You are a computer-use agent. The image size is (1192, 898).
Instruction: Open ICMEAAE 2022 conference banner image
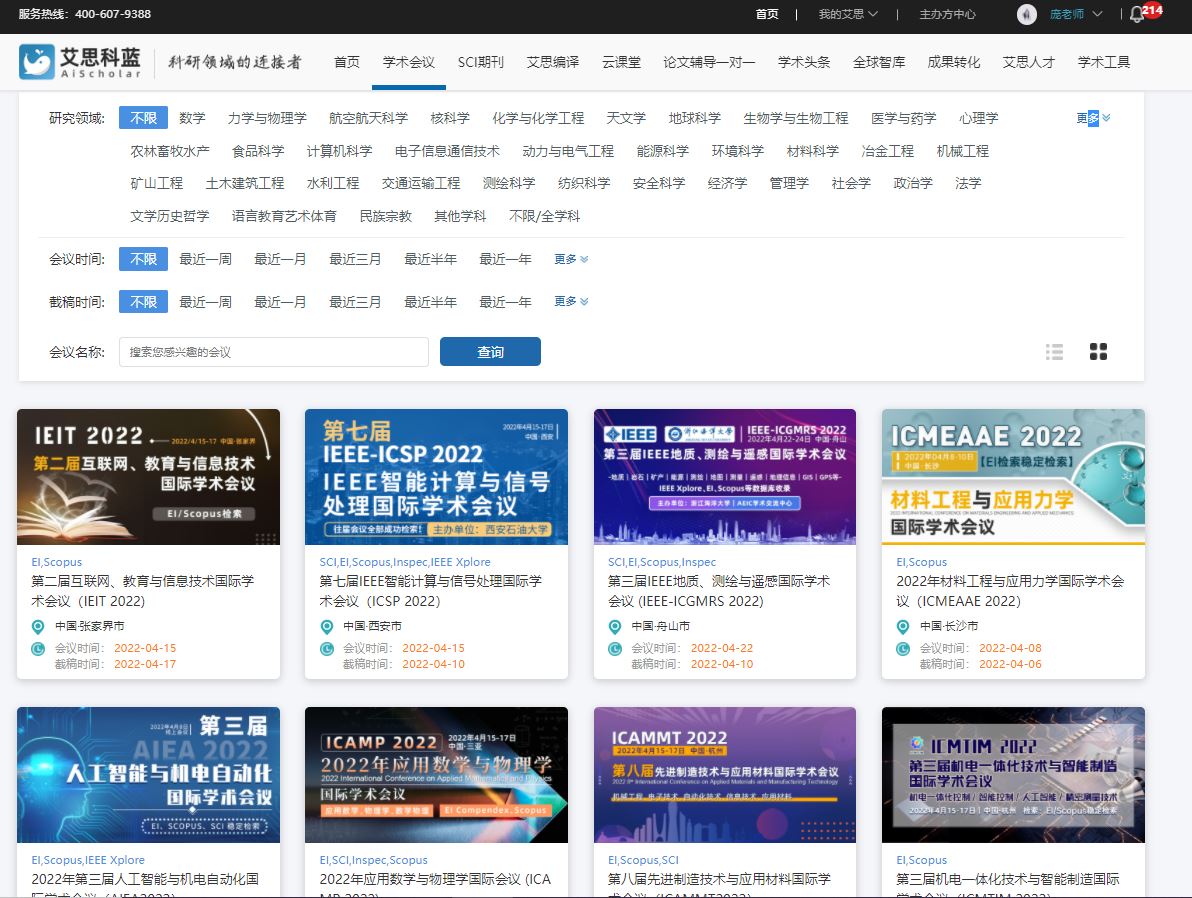[1013, 477]
